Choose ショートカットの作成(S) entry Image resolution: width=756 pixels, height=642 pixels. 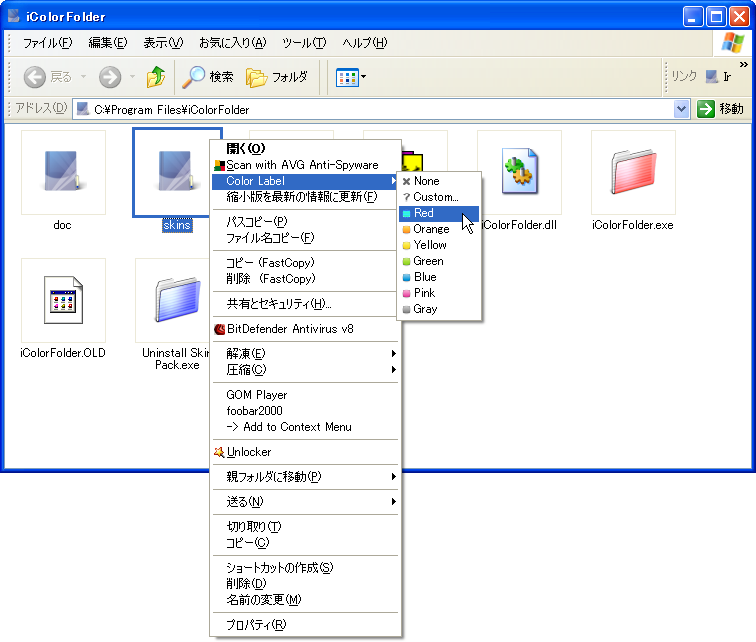(x=304, y=568)
